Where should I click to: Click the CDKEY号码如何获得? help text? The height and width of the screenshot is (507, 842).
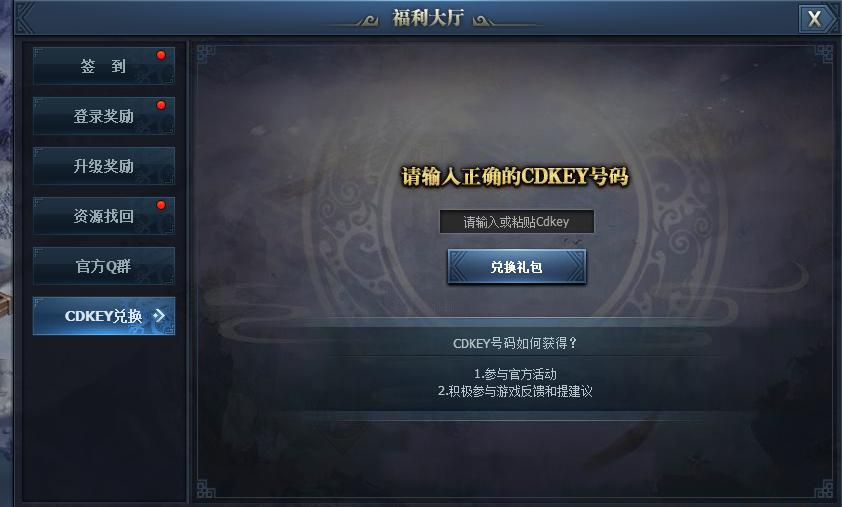coord(515,343)
